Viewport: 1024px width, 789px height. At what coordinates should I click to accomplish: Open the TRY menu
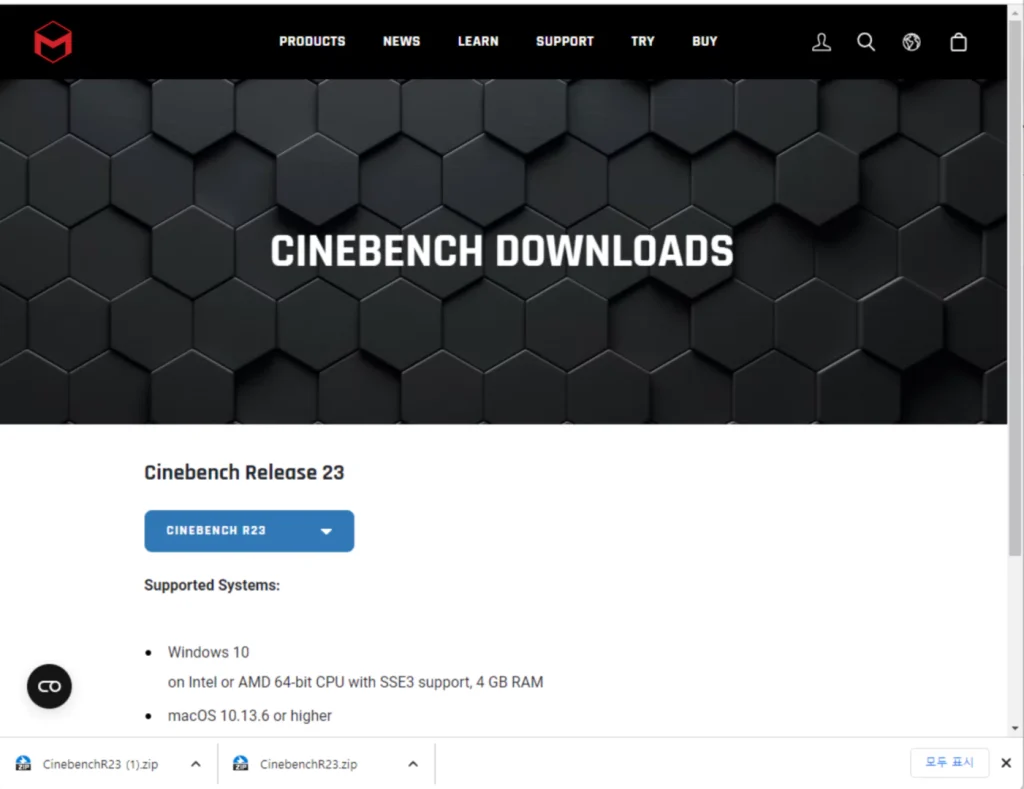[643, 41]
